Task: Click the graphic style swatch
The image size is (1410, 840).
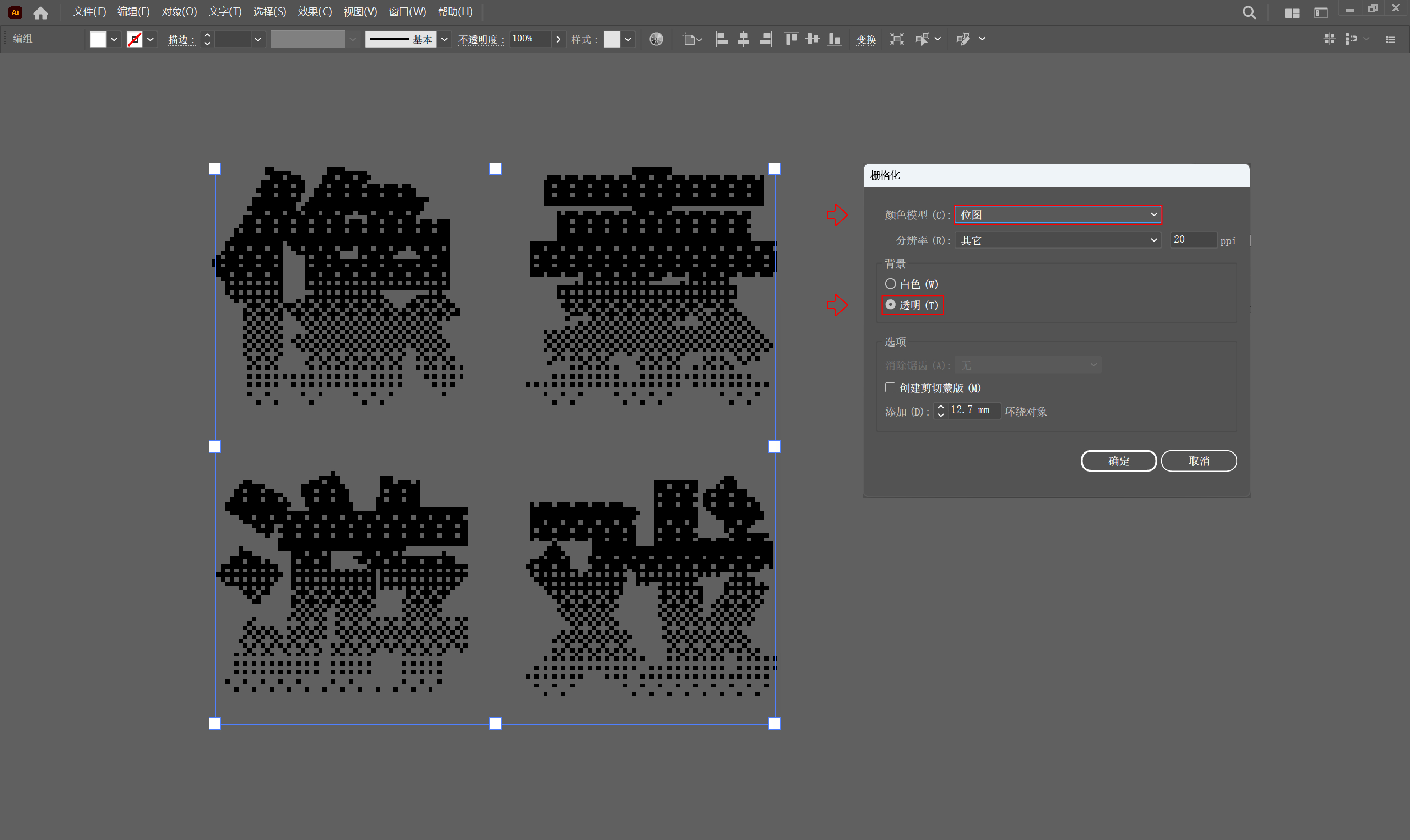Action: (x=612, y=39)
